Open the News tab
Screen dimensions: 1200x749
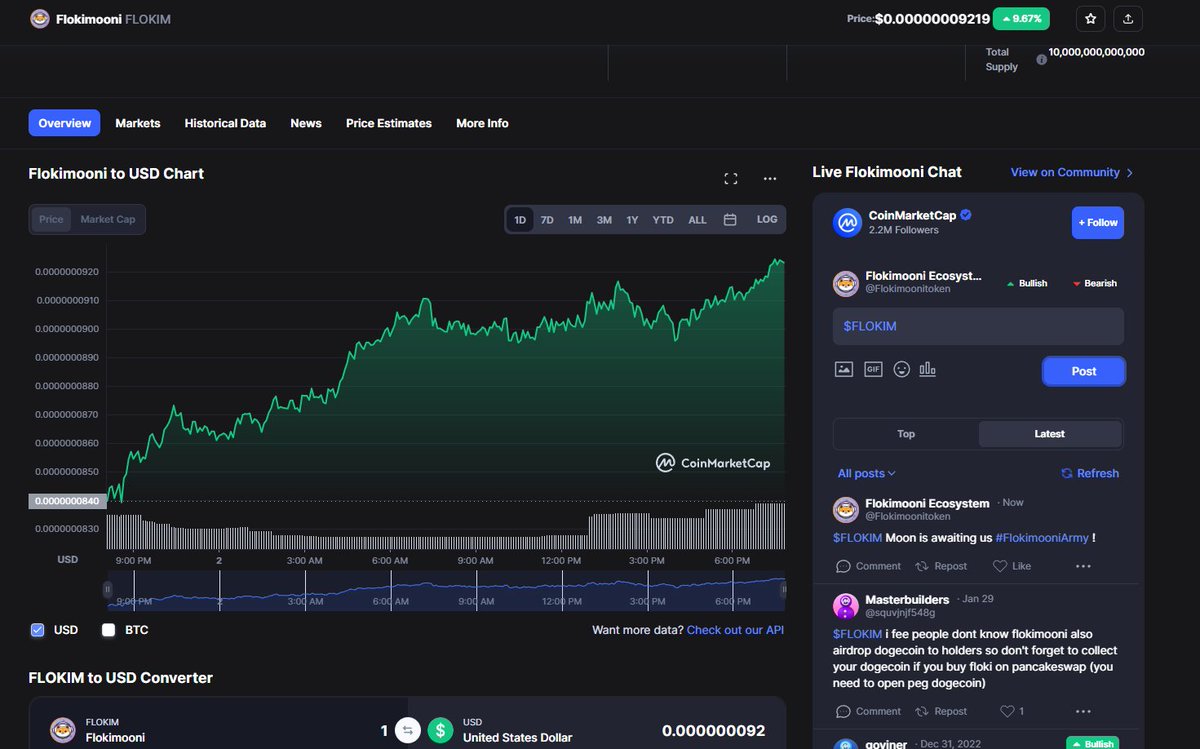point(306,123)
